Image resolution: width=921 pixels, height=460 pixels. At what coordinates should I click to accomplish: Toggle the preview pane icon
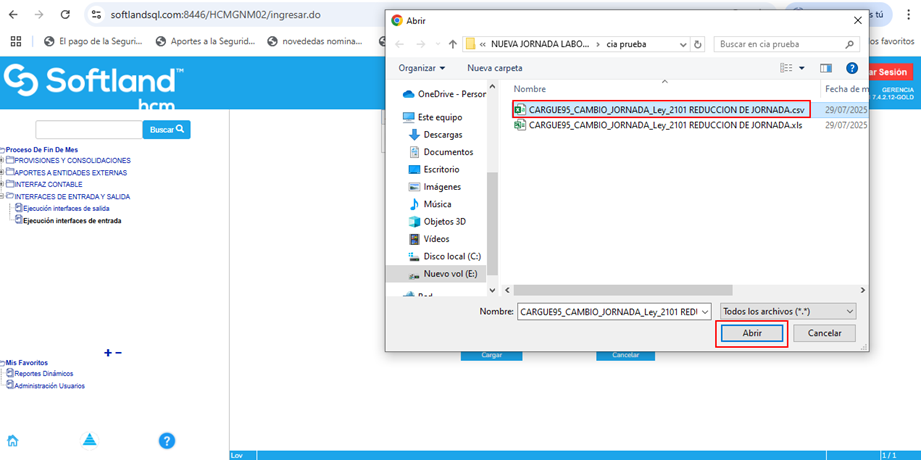[826, 68]
